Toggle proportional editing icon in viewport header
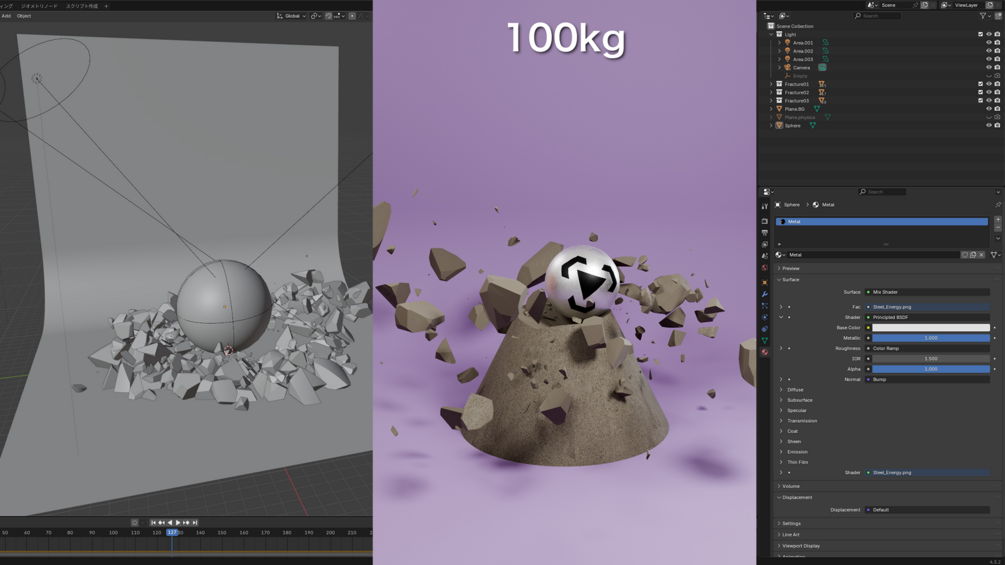Image resolution: width=1005 pixels, height=565 pixels. pyautogui.click(x=352, y=16)
